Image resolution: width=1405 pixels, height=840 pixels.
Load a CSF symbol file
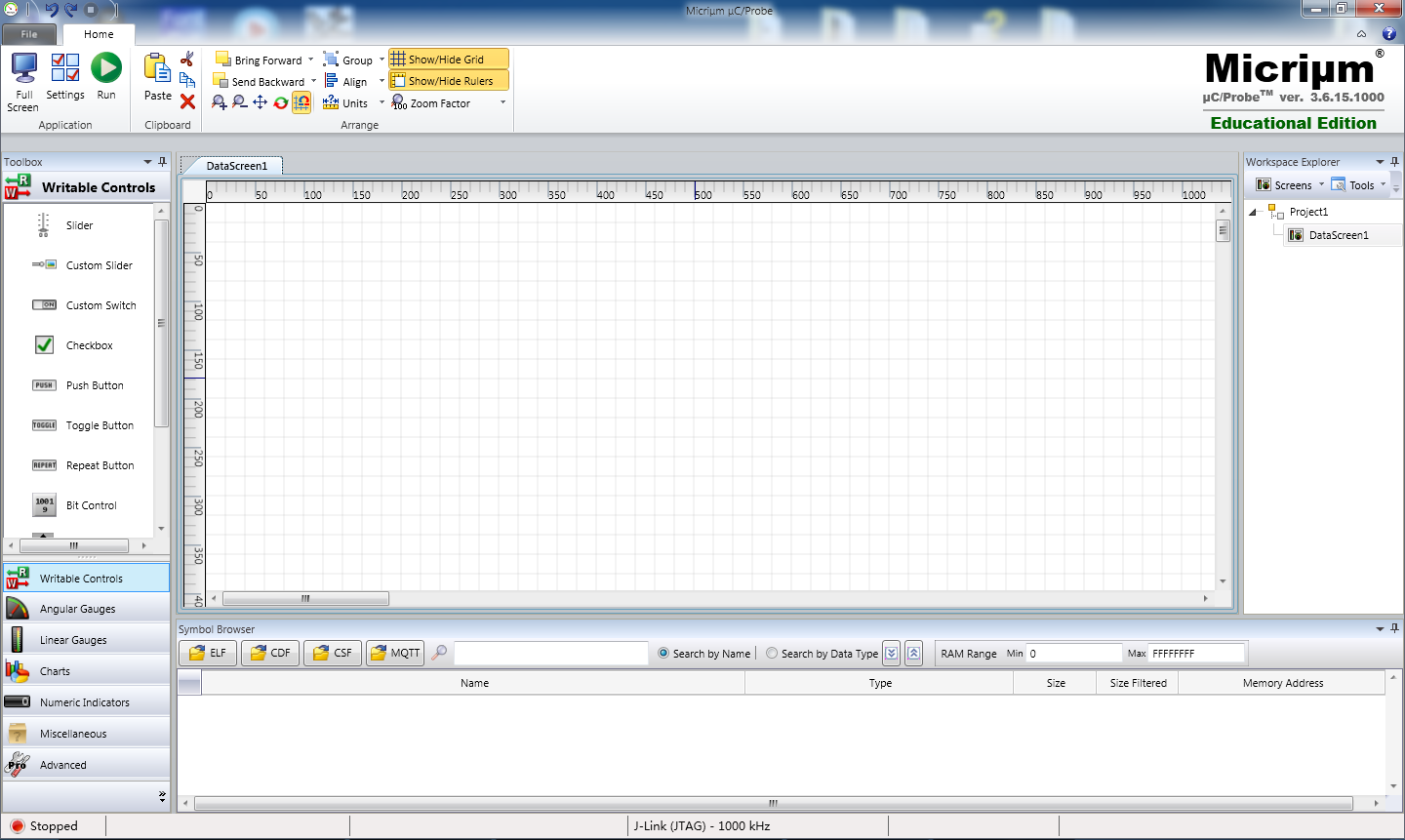333,653
